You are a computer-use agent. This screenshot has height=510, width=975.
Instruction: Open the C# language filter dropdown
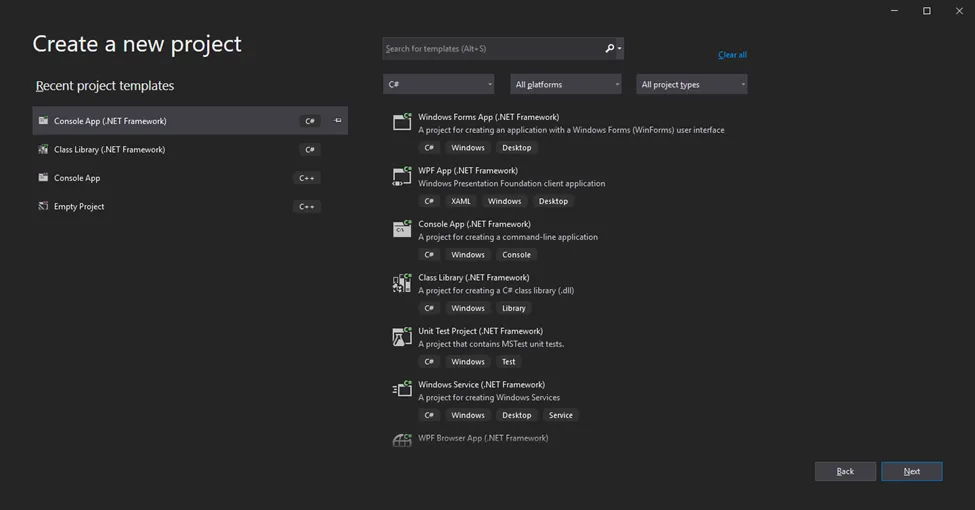point(438,85)
